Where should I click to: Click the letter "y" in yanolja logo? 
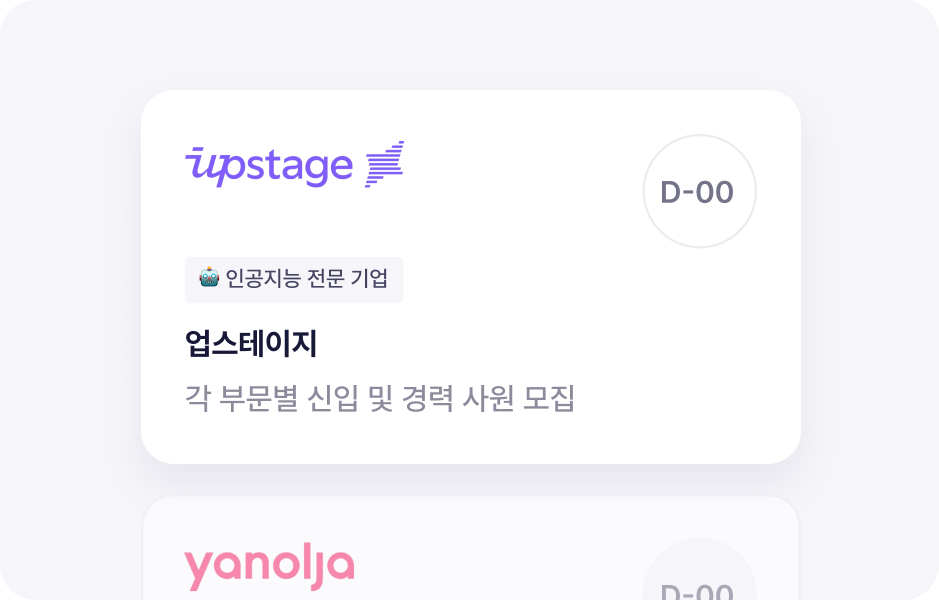198,570
